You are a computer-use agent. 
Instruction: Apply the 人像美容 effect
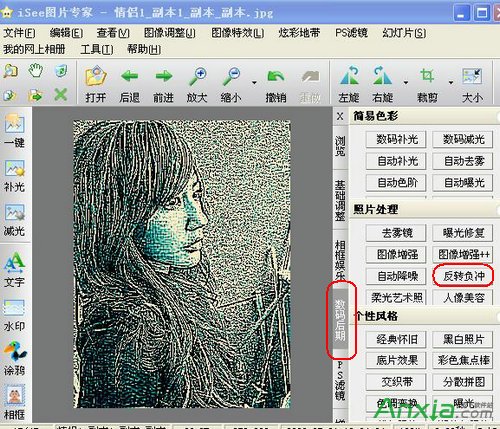click(x=463, y=297)
